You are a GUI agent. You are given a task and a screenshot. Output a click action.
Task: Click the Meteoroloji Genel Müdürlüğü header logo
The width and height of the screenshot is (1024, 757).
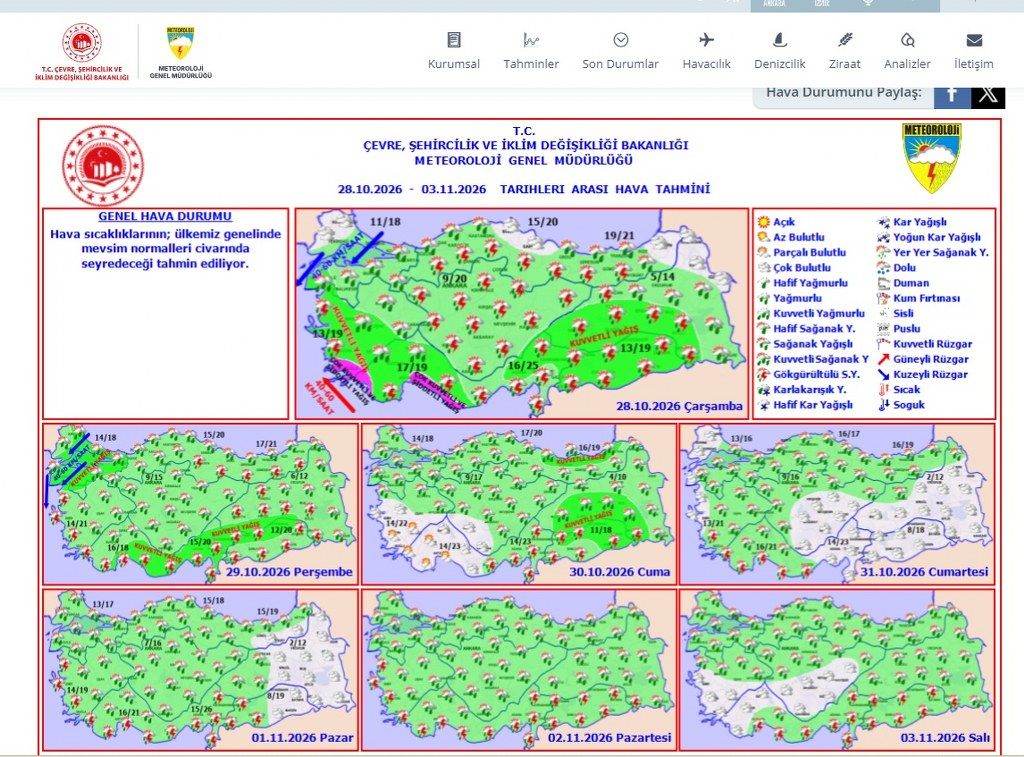pyautogui.click(x=181, y=52)
